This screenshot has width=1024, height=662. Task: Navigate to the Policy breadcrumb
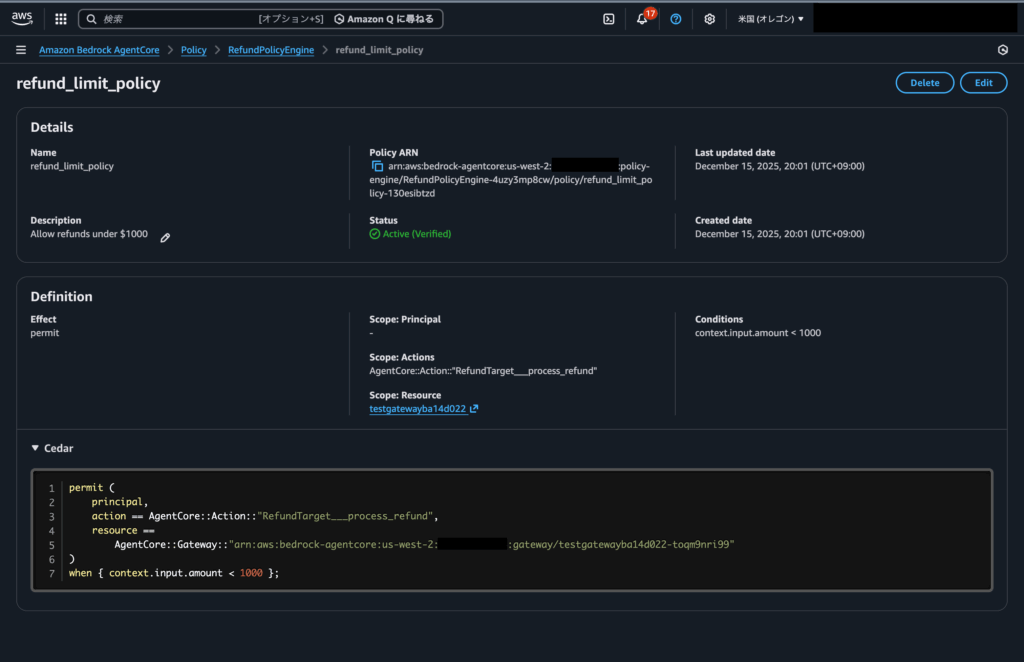tap(193, 50)
